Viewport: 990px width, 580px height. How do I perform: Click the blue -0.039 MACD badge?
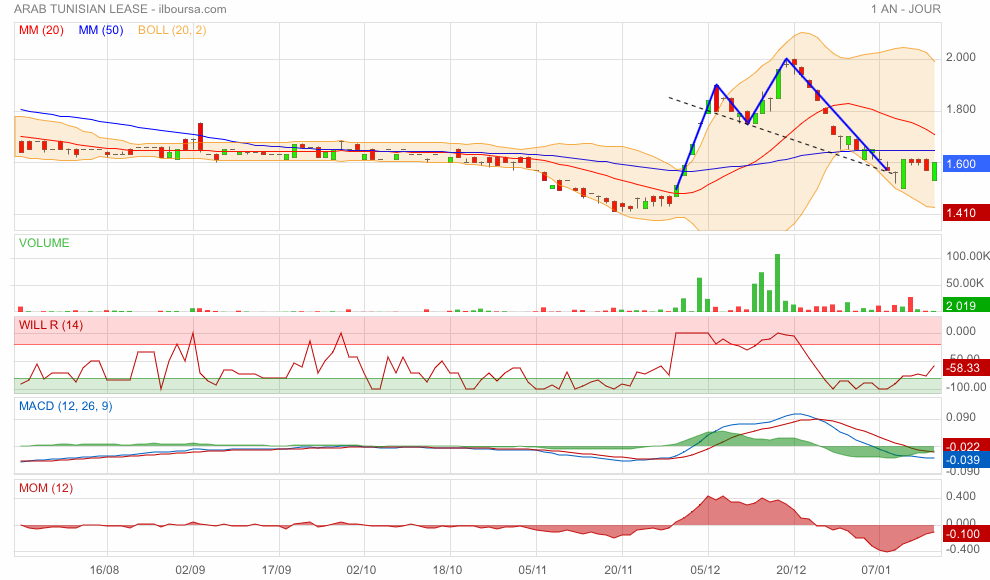click(x=965, y=460)
